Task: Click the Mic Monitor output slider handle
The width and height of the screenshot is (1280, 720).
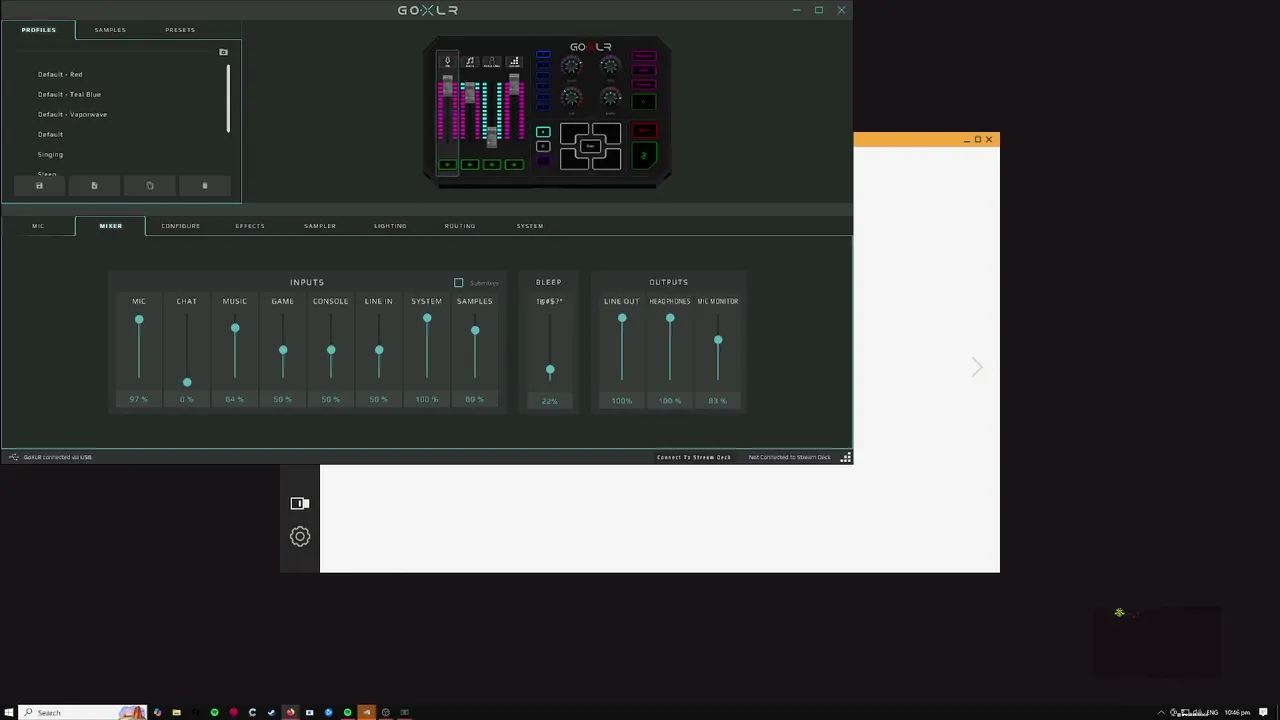Action: pyautogui.click(x=718, y=341)
